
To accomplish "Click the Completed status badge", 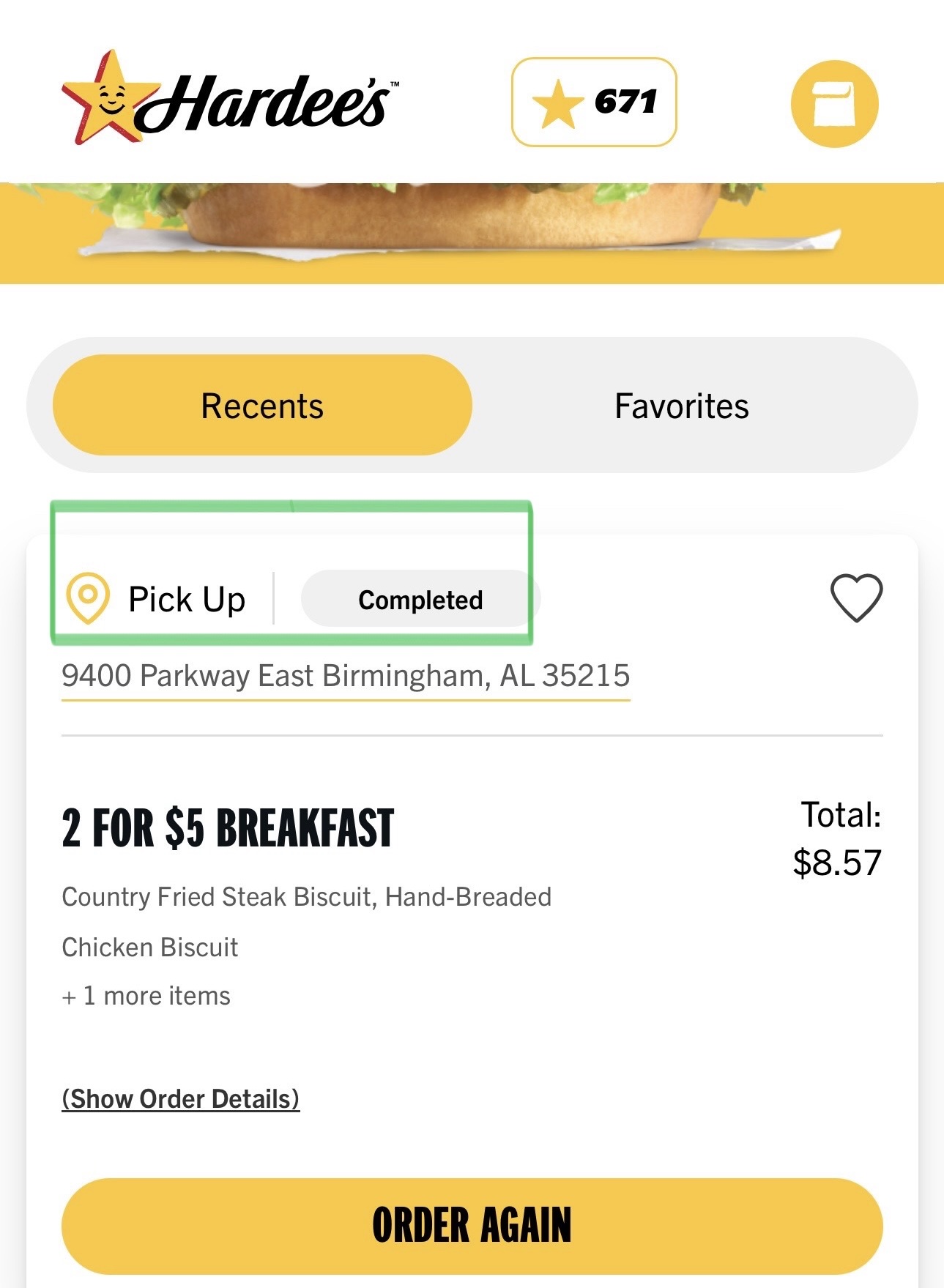I will click(x=420, y=600).
